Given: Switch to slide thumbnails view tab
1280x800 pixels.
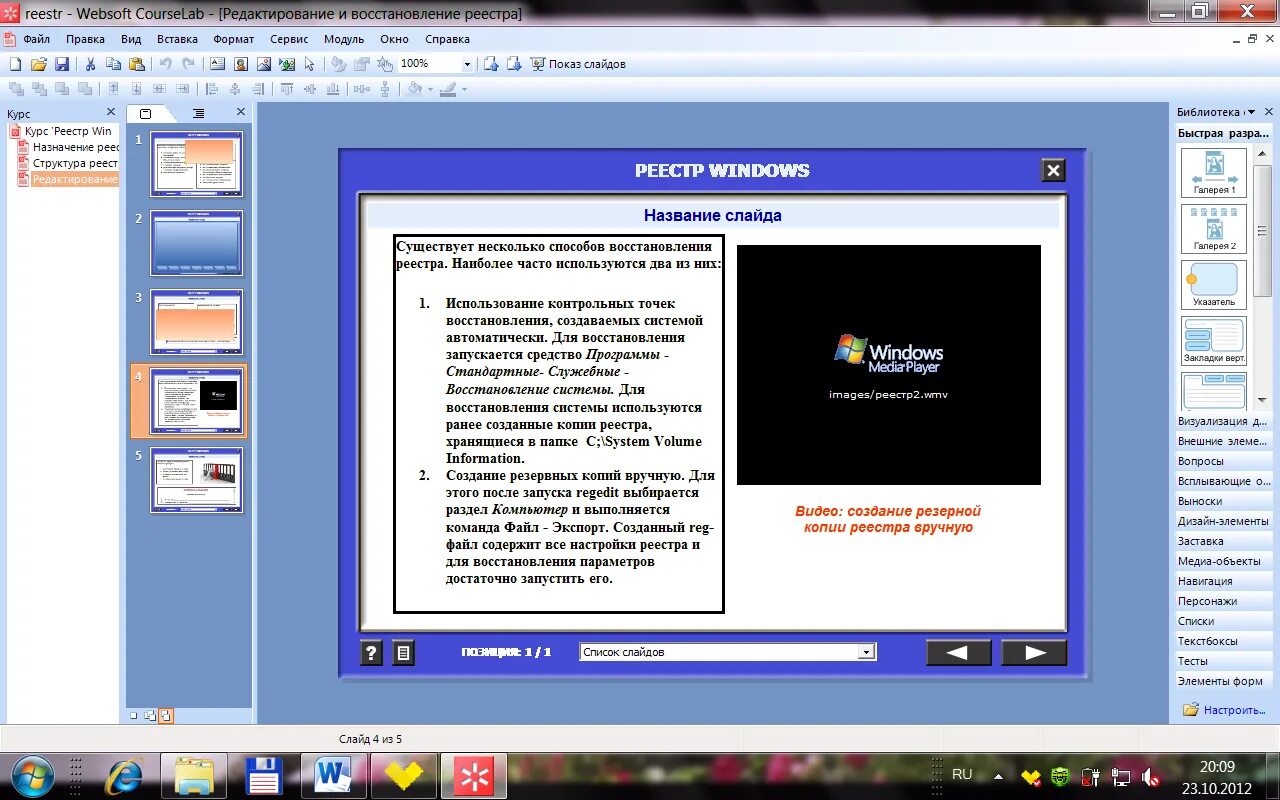Looking at the screenshot, I should tap(146, 113).
